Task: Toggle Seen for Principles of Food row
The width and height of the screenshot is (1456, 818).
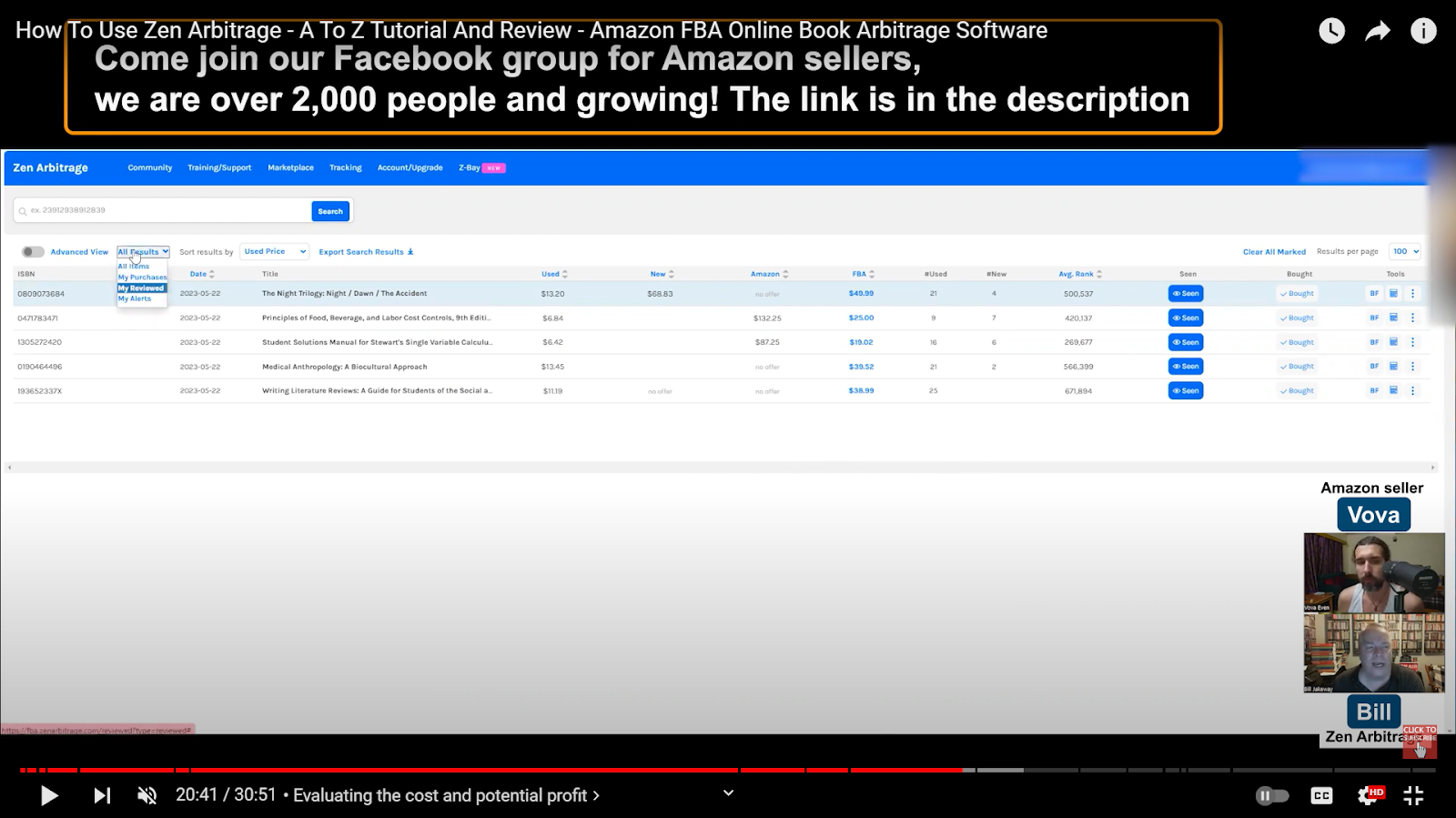Action: click(x=1186, y=318)
